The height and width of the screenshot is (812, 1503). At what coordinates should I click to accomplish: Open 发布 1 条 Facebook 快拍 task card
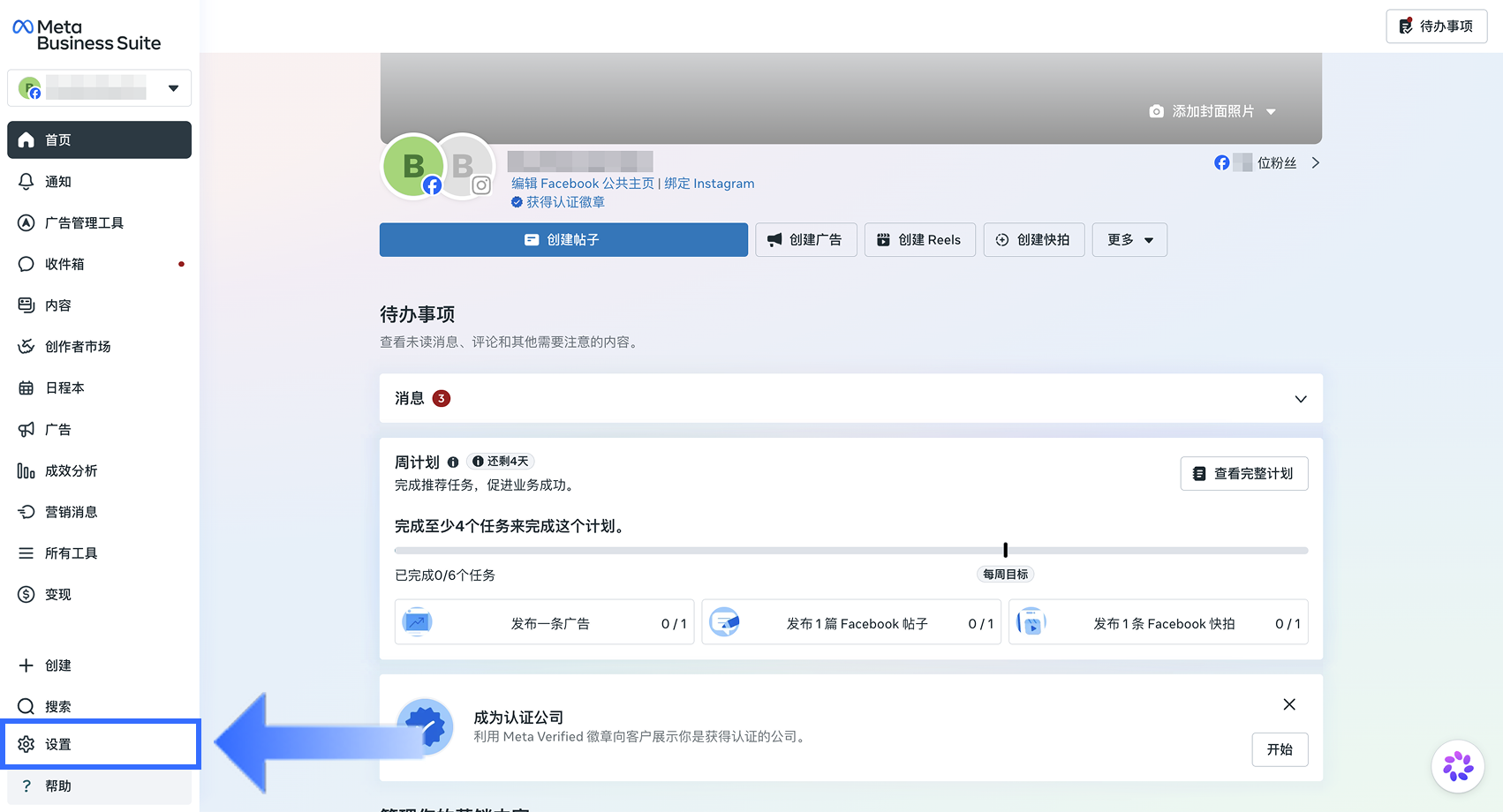1159,623
